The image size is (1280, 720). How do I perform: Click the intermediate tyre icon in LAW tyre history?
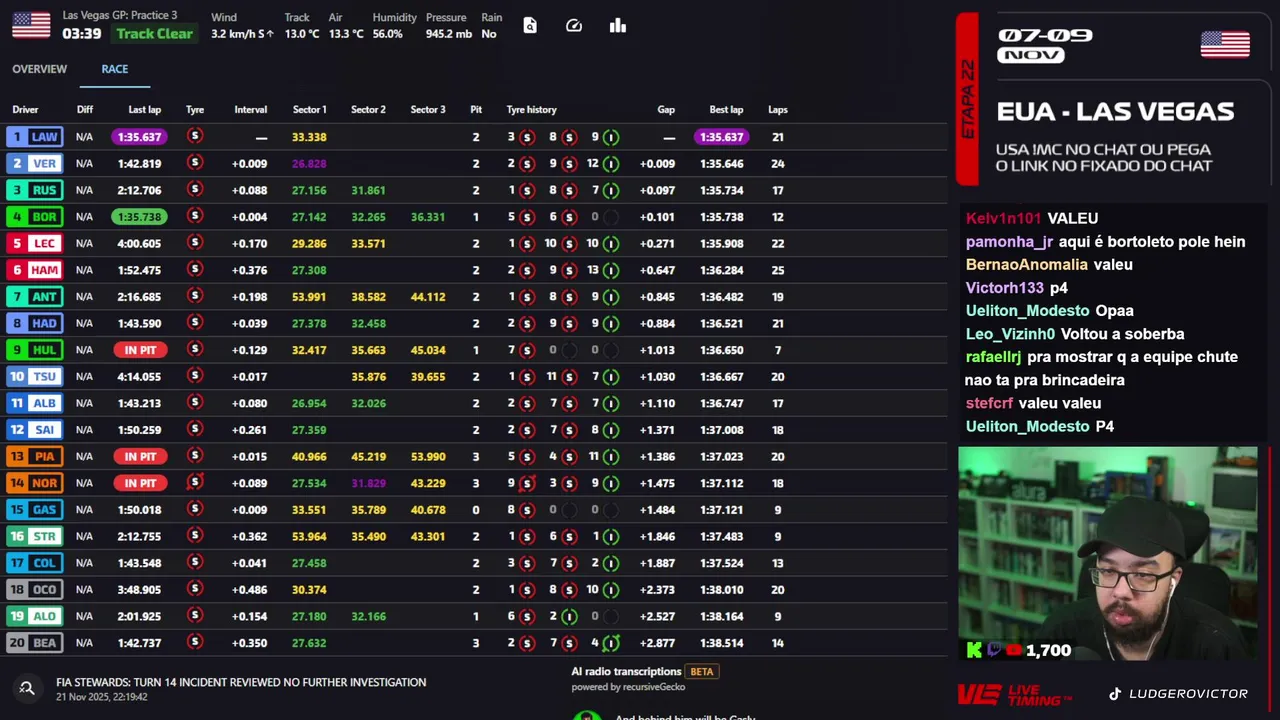(611, 137)
